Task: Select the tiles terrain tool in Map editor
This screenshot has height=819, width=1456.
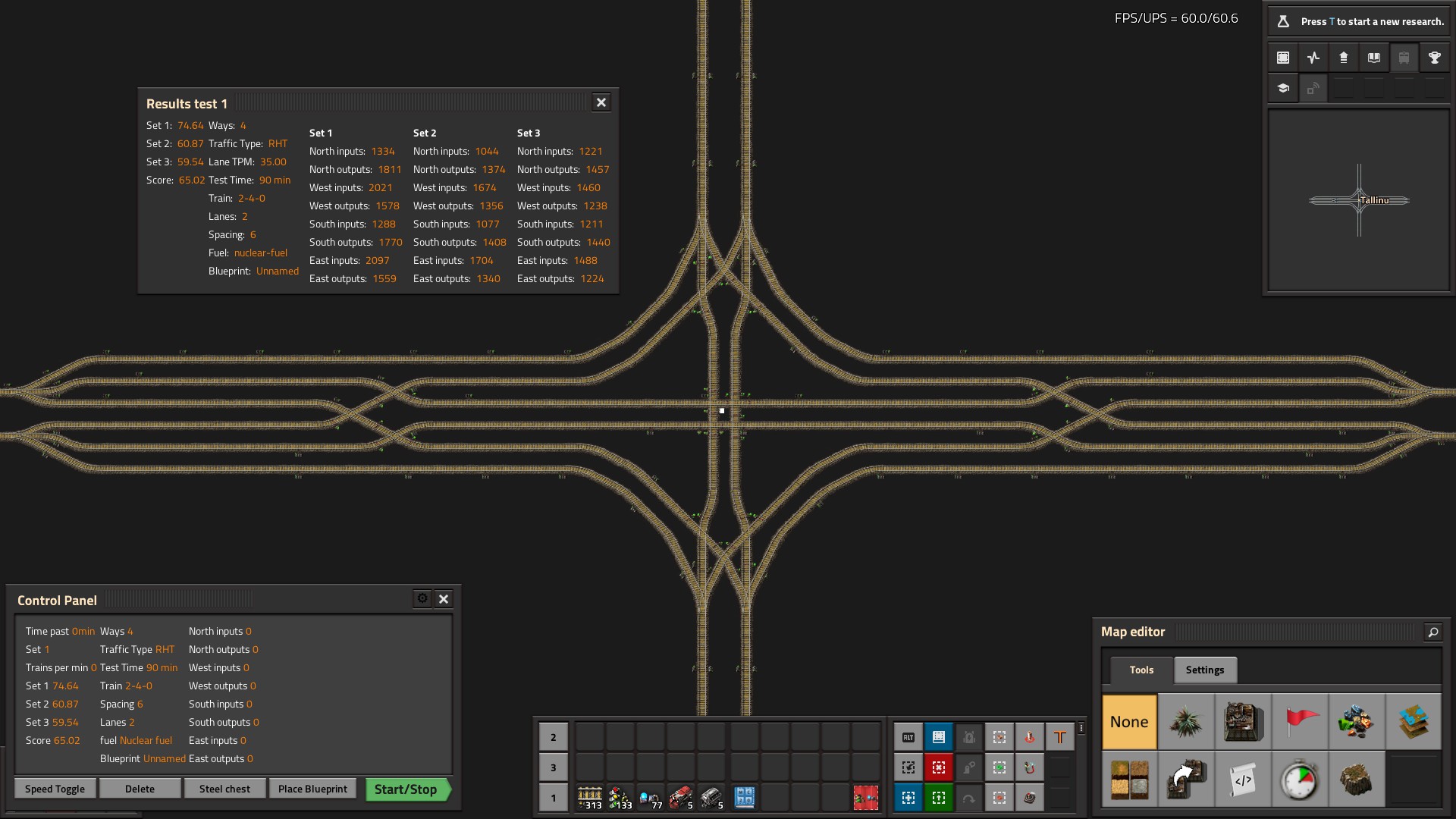Action: point(1129,779)
